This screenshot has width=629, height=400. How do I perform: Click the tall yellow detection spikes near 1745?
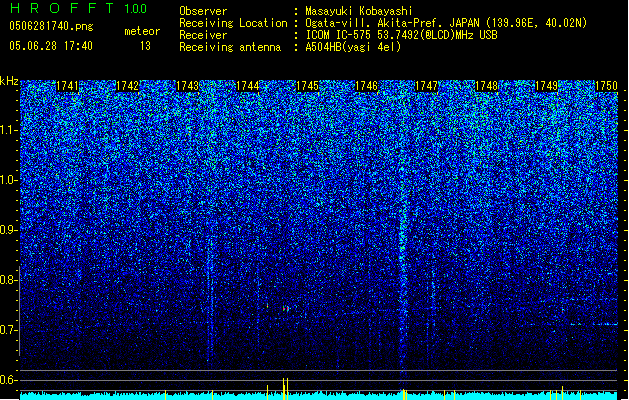click(x=285, y=388)
